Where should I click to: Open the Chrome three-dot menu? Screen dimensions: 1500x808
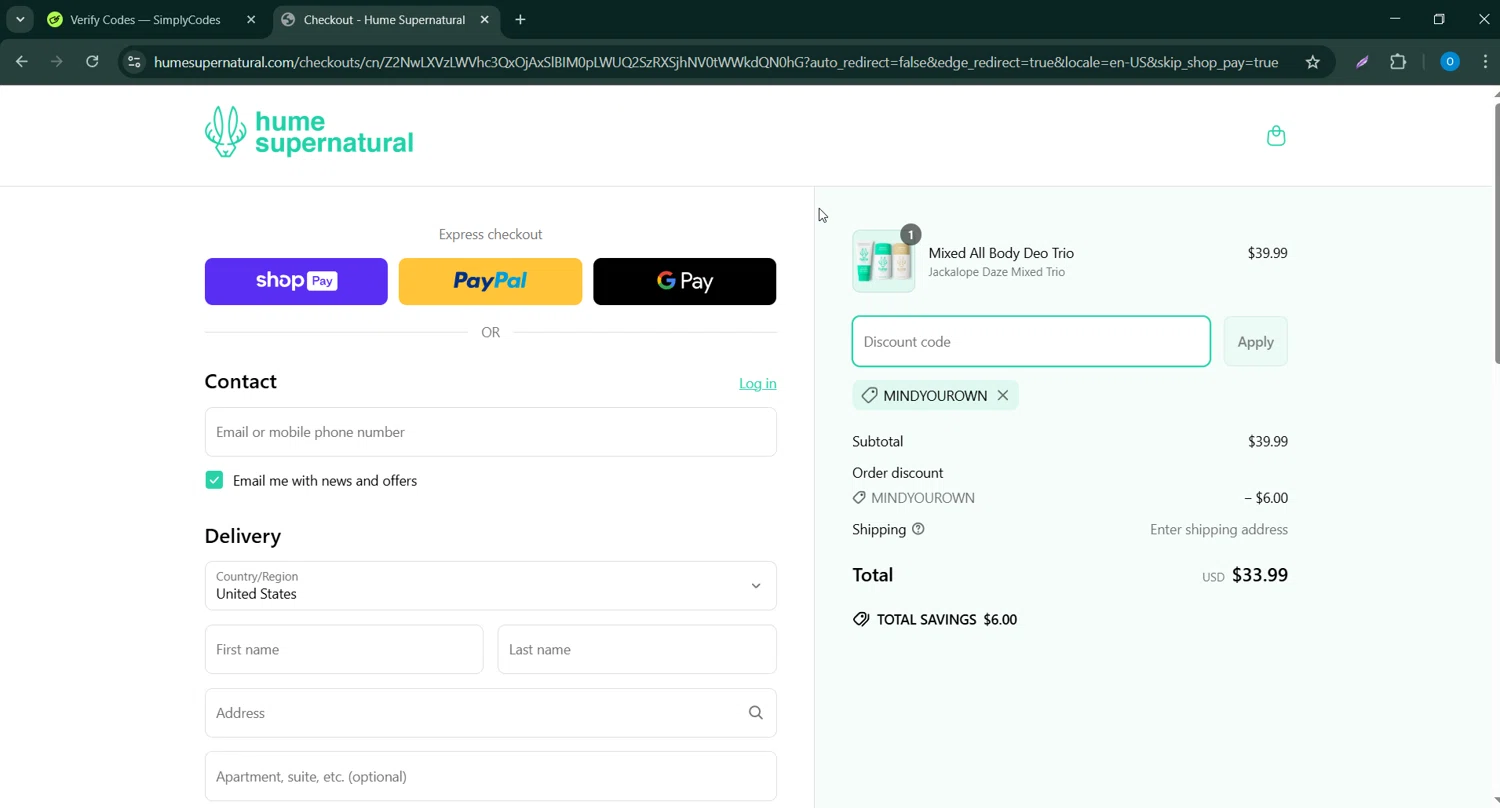(x=1485, y=62)
